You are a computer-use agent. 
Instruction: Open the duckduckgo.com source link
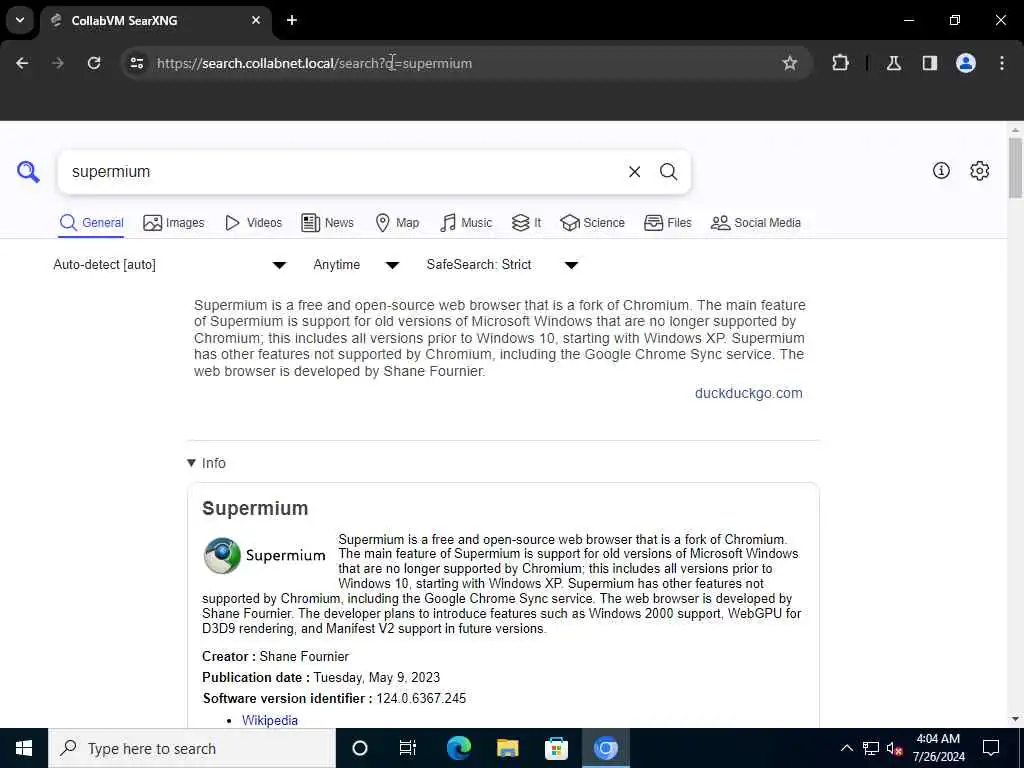pos(748,393)
